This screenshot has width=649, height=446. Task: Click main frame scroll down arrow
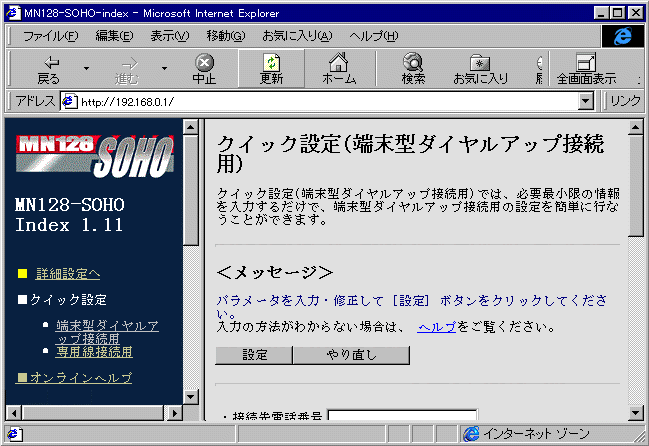pos(635,413)
